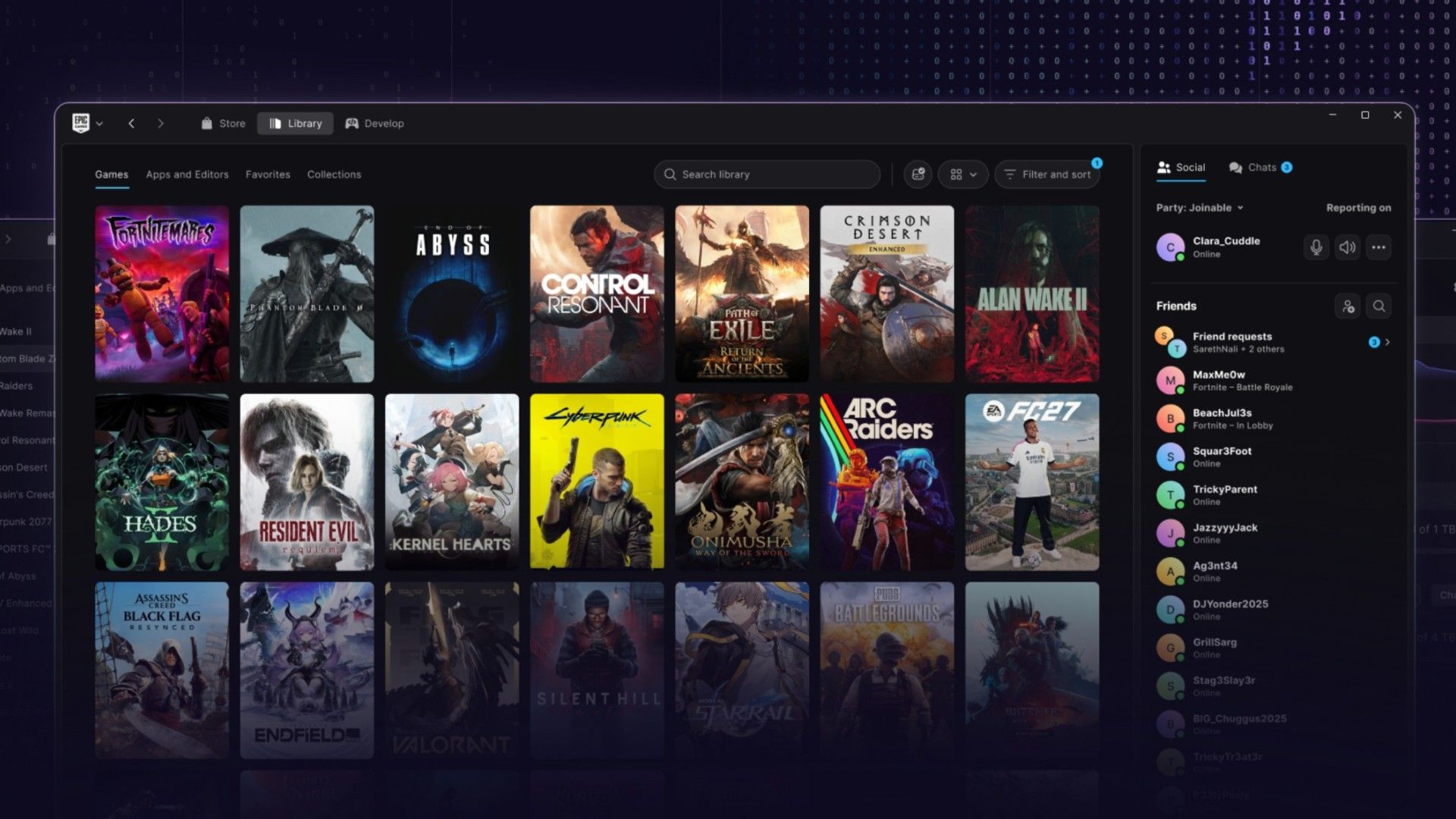Viewport: 1456px width, 819px height.
Task: Open the Chats tab
Action: (x=1260, y=168)
